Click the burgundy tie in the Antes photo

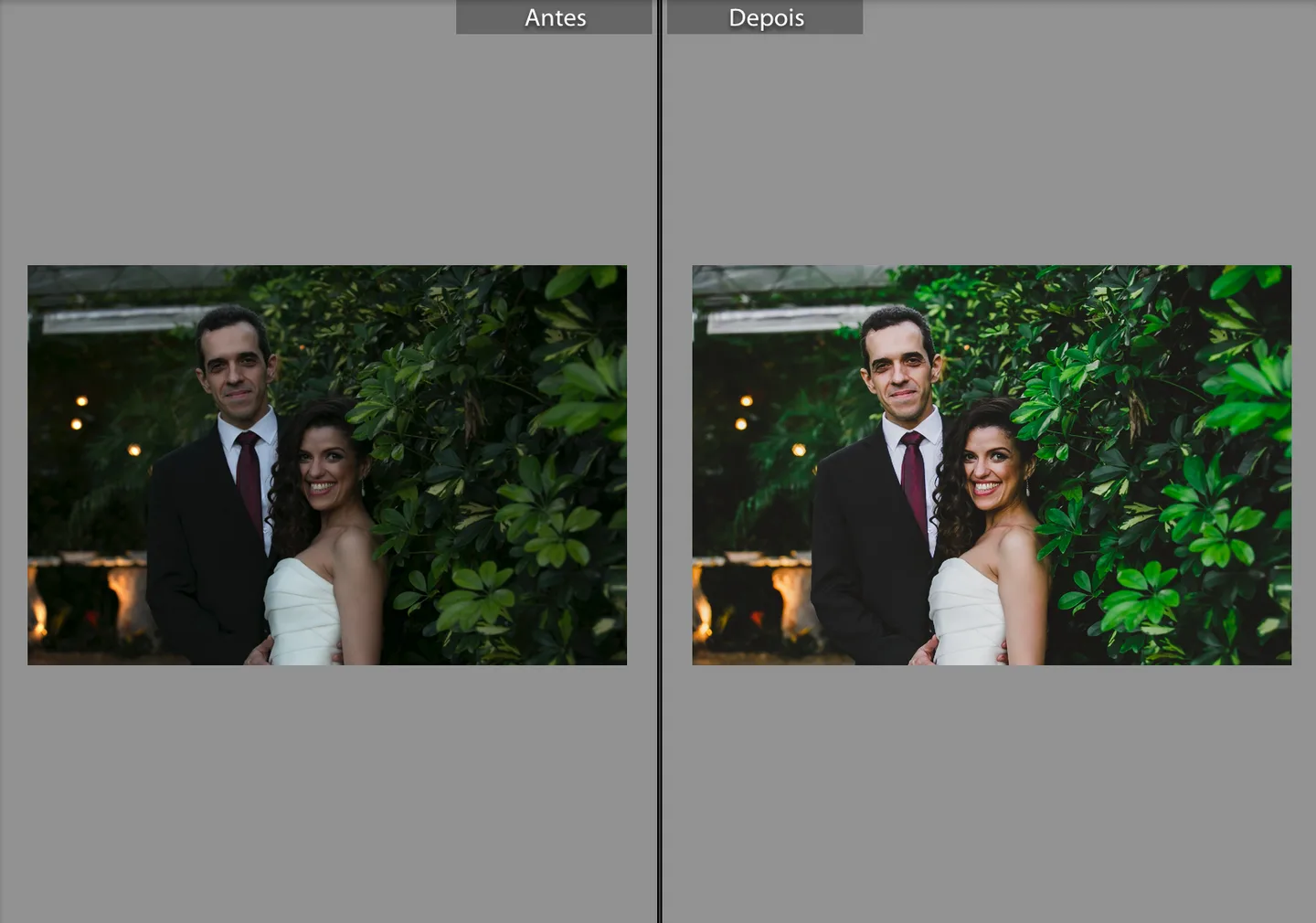(249, 480)
